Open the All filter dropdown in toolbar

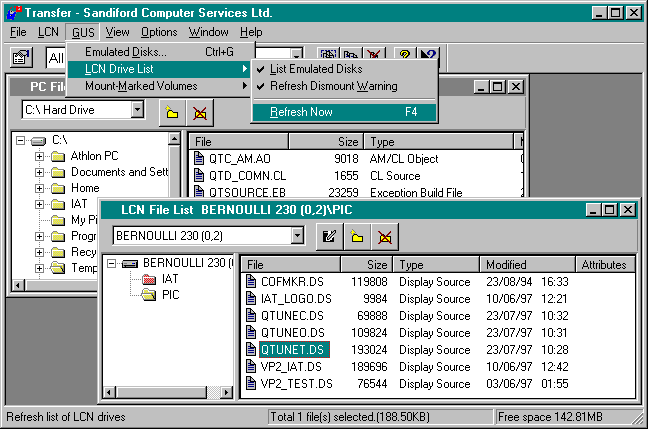click(296, 54)
